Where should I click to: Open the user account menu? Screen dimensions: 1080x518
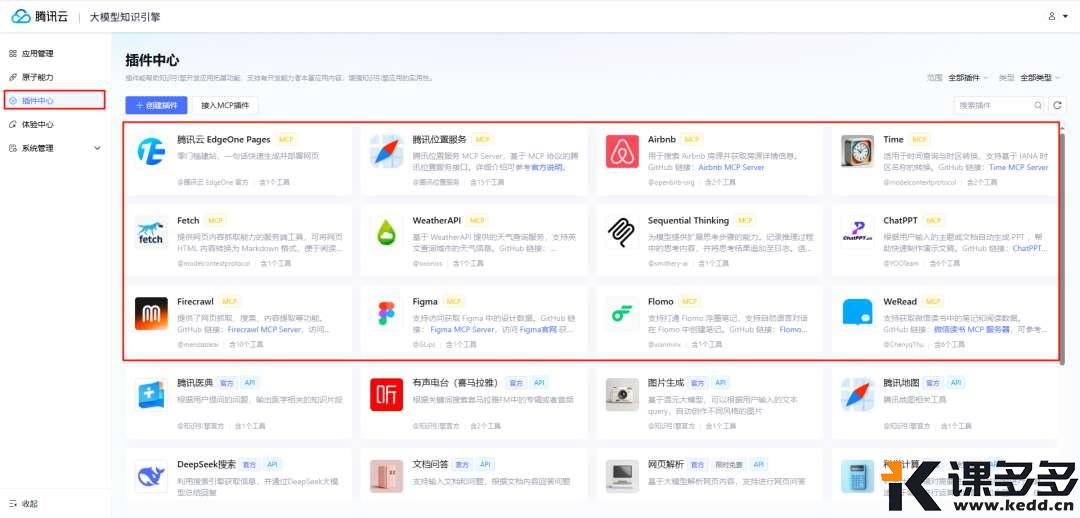[x=1055, y=17]
